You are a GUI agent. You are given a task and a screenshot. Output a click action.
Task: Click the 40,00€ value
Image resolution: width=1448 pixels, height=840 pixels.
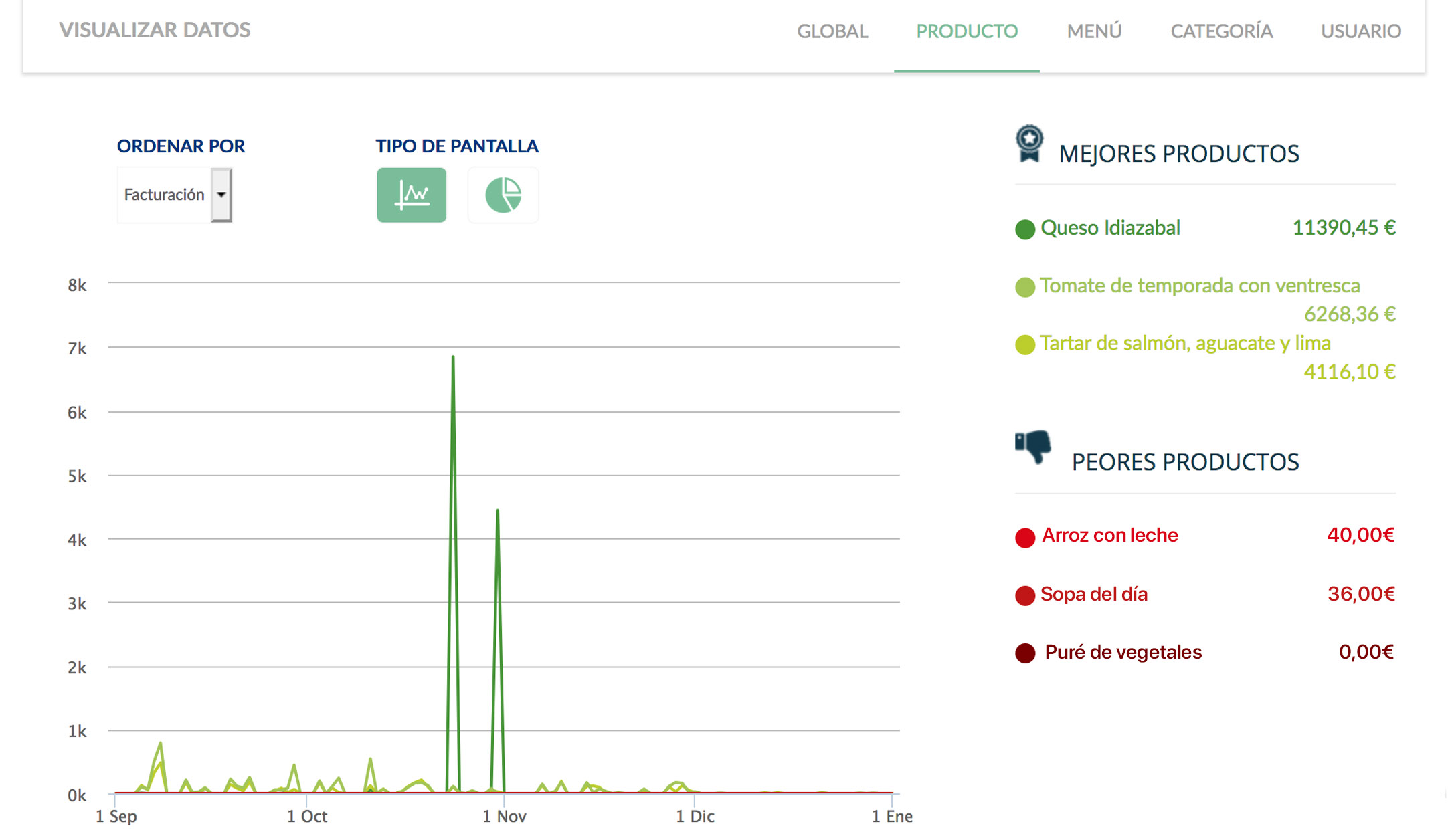pyautogui.click(x=1360, y=535)
